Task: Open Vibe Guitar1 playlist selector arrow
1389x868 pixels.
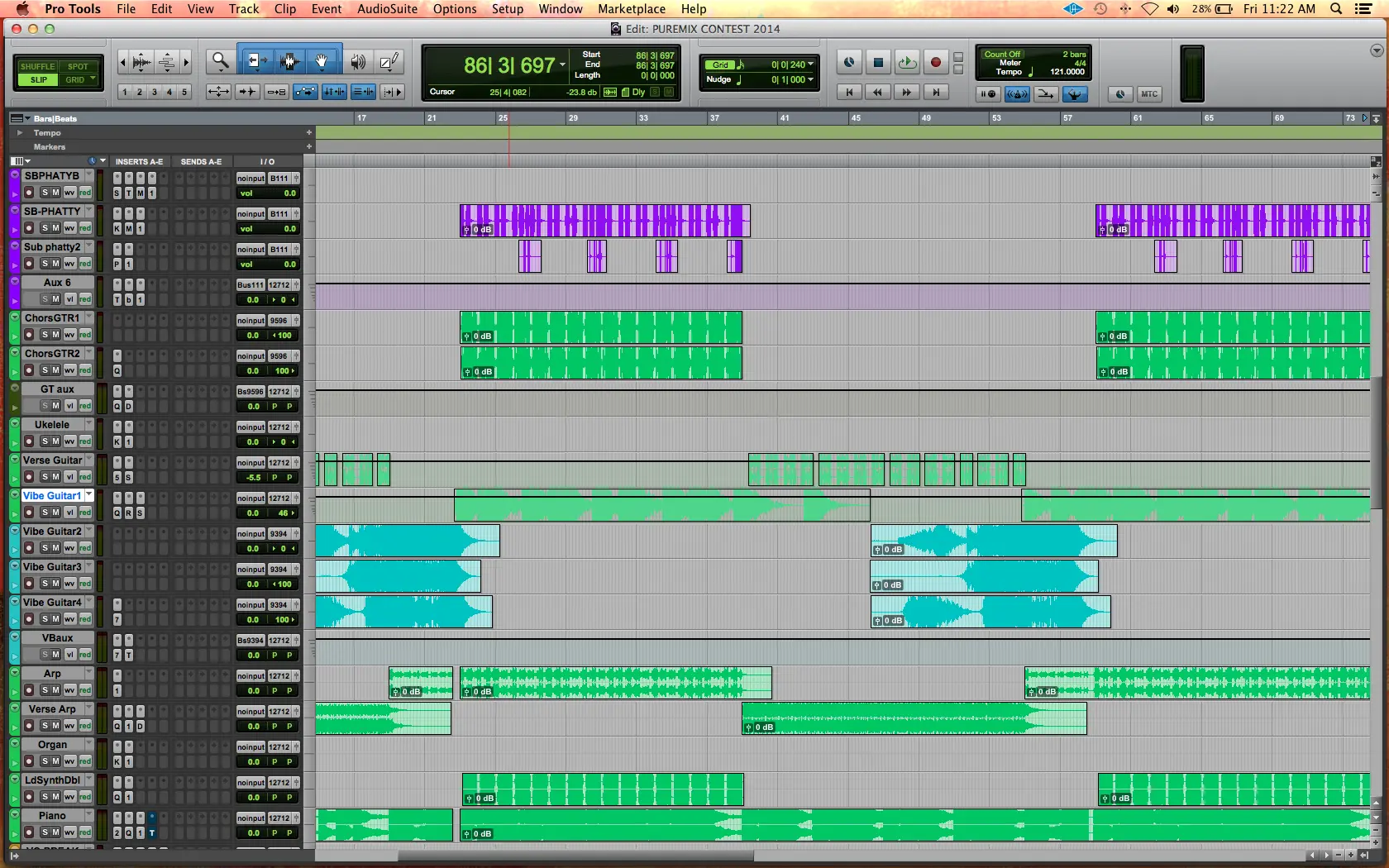Action: click(88, 495)
